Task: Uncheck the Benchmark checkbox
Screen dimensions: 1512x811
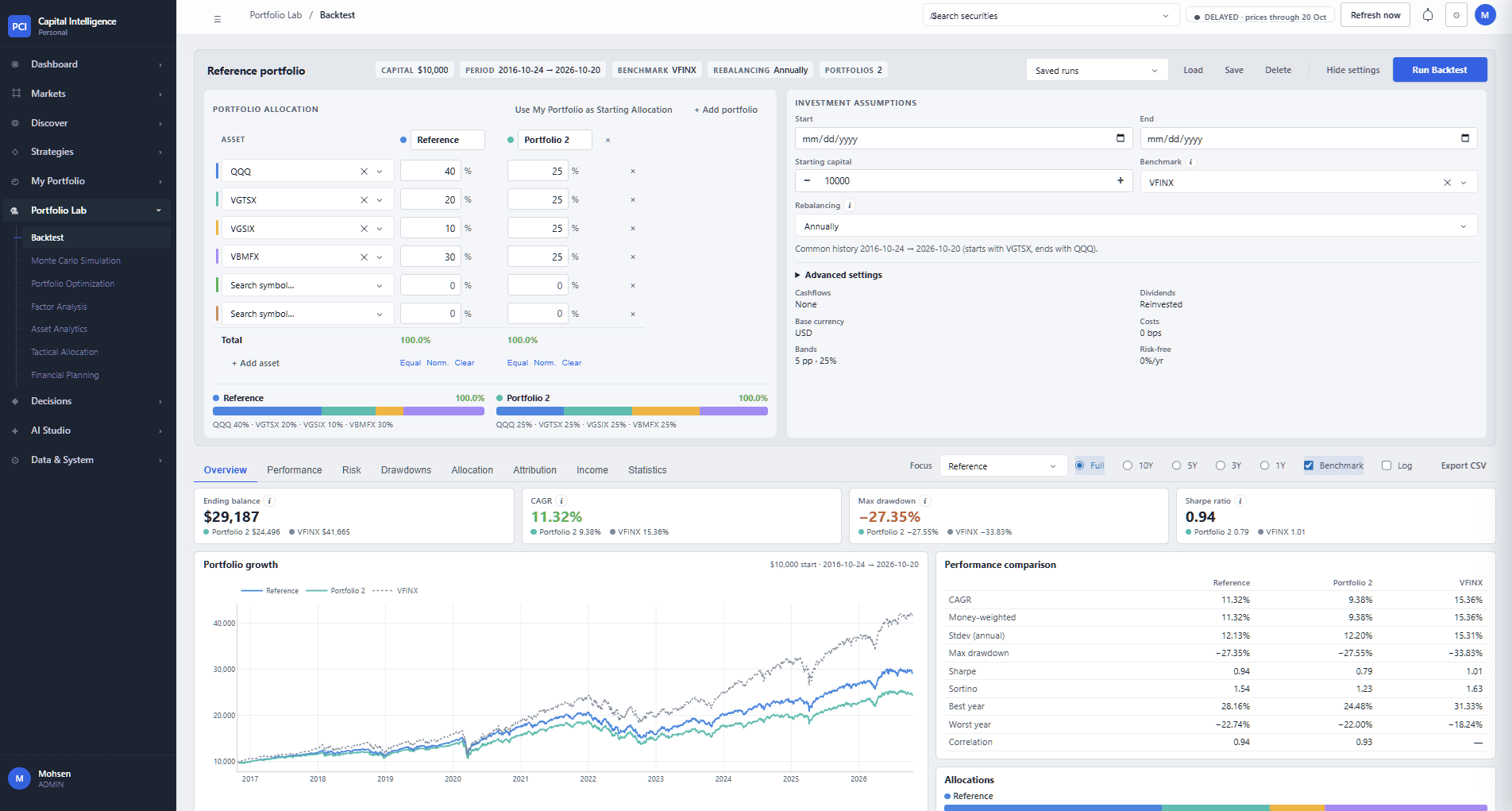Action: tap(1309, 465)
